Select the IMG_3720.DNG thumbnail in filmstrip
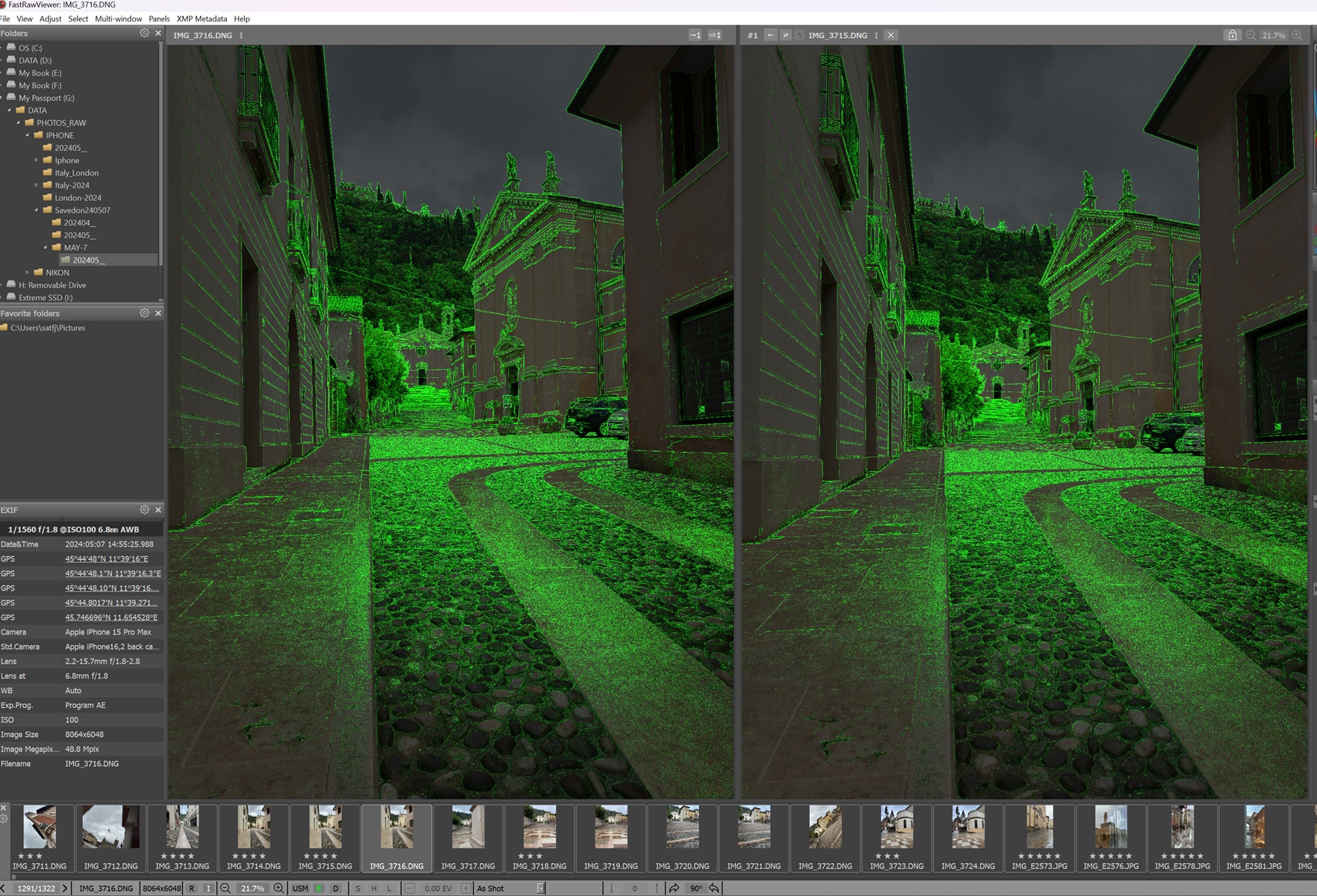The height and width of the screenshot is (896, 1317). 682,836
